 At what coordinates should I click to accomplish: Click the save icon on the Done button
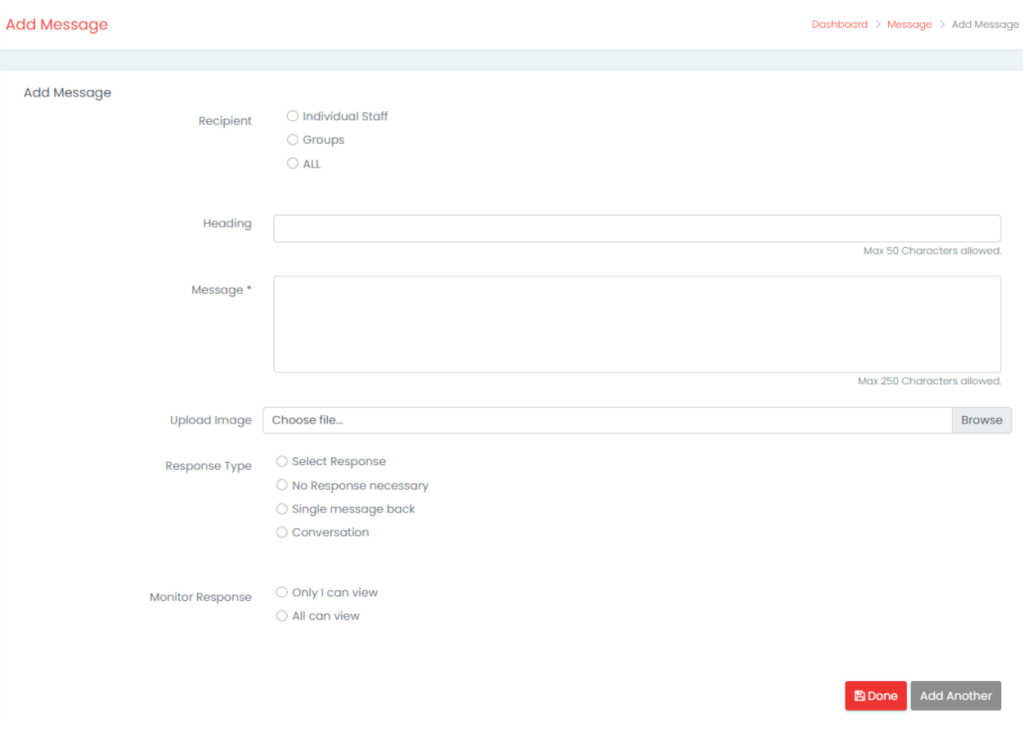point(859,696)
